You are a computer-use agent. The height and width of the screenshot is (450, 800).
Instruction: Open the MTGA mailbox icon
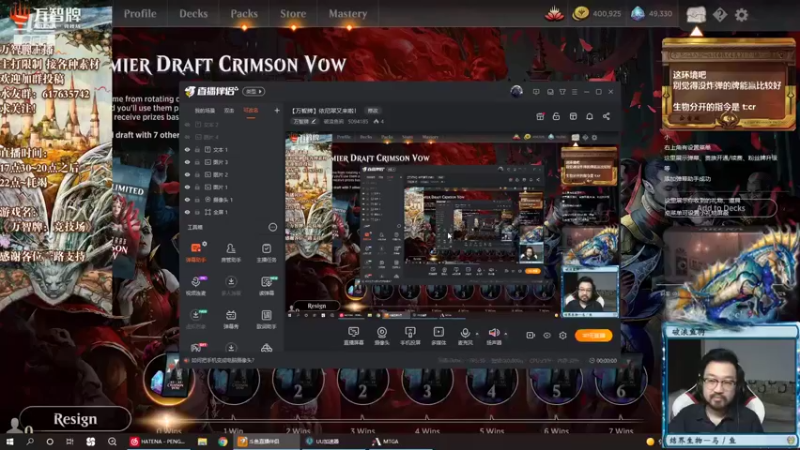[x=696, y=15]
